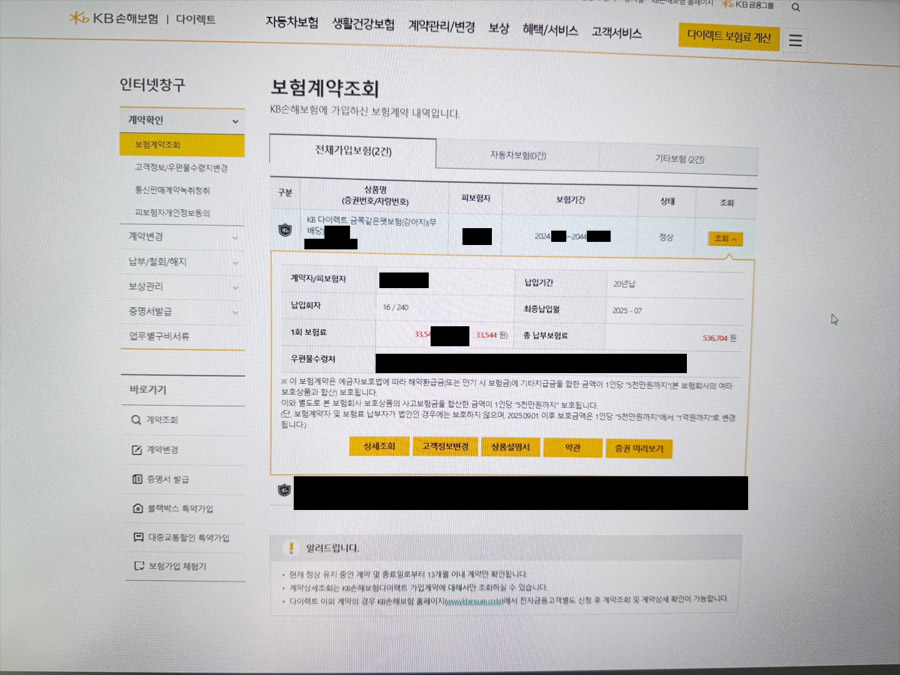Click the 16 / 240 납입회차 value

395,308
